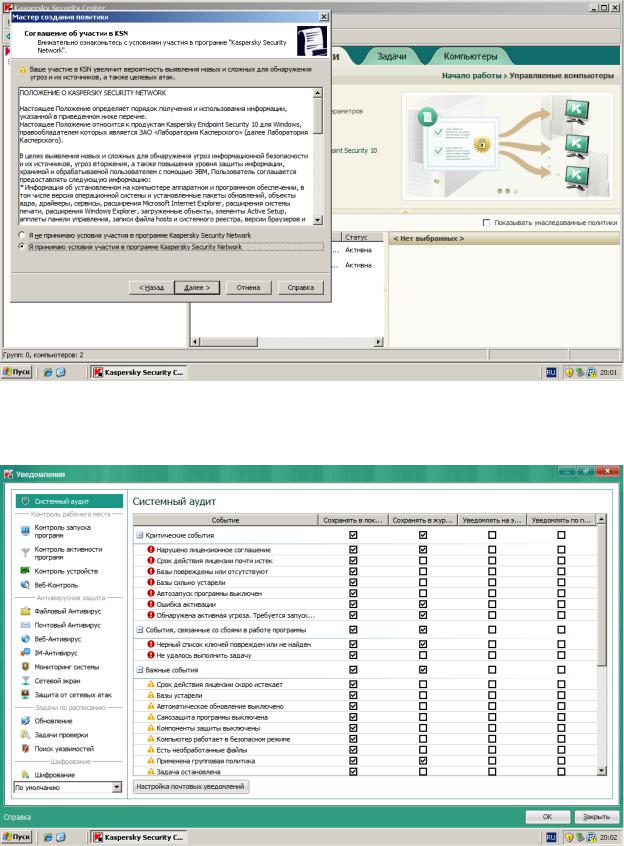Select 'Я принимаю условия участия' radio button
This screenshot has height=846, width=624.
(x=22, y=247)
